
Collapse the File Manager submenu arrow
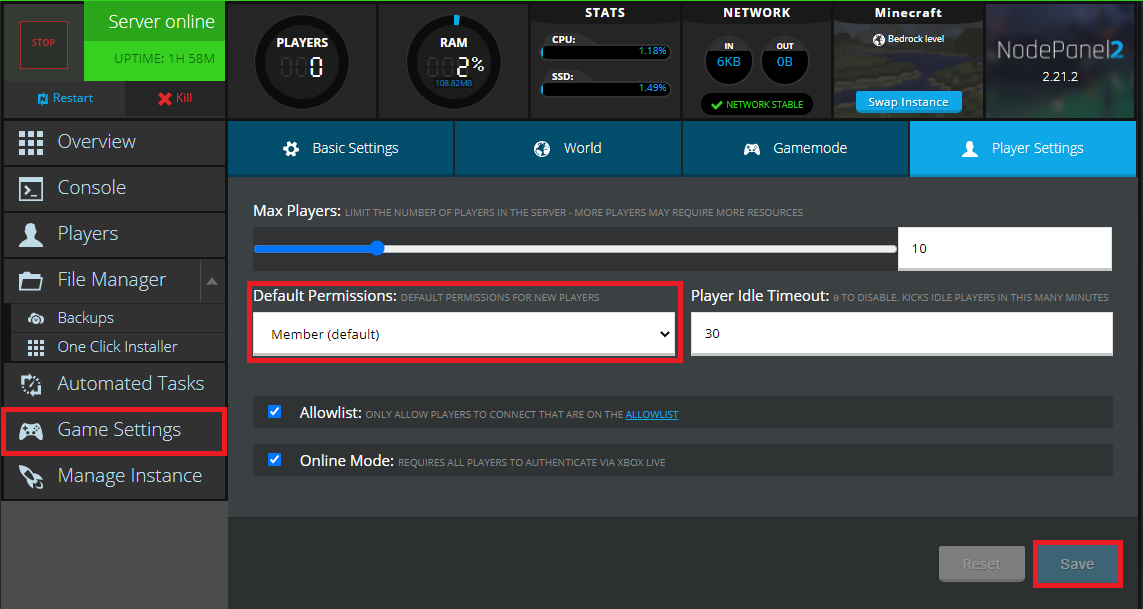pyautogui.click(x=212, y=281)
